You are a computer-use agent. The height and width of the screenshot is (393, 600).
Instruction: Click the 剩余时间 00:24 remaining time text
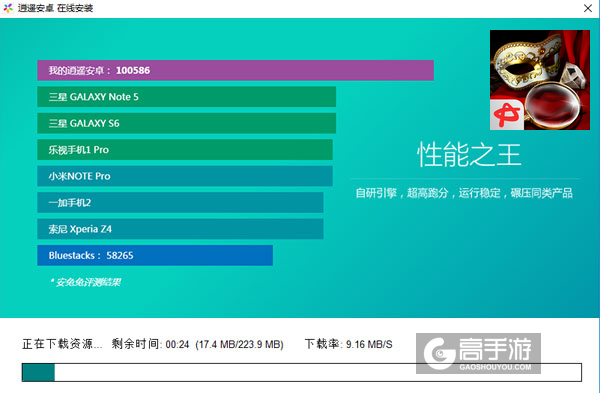150,344
